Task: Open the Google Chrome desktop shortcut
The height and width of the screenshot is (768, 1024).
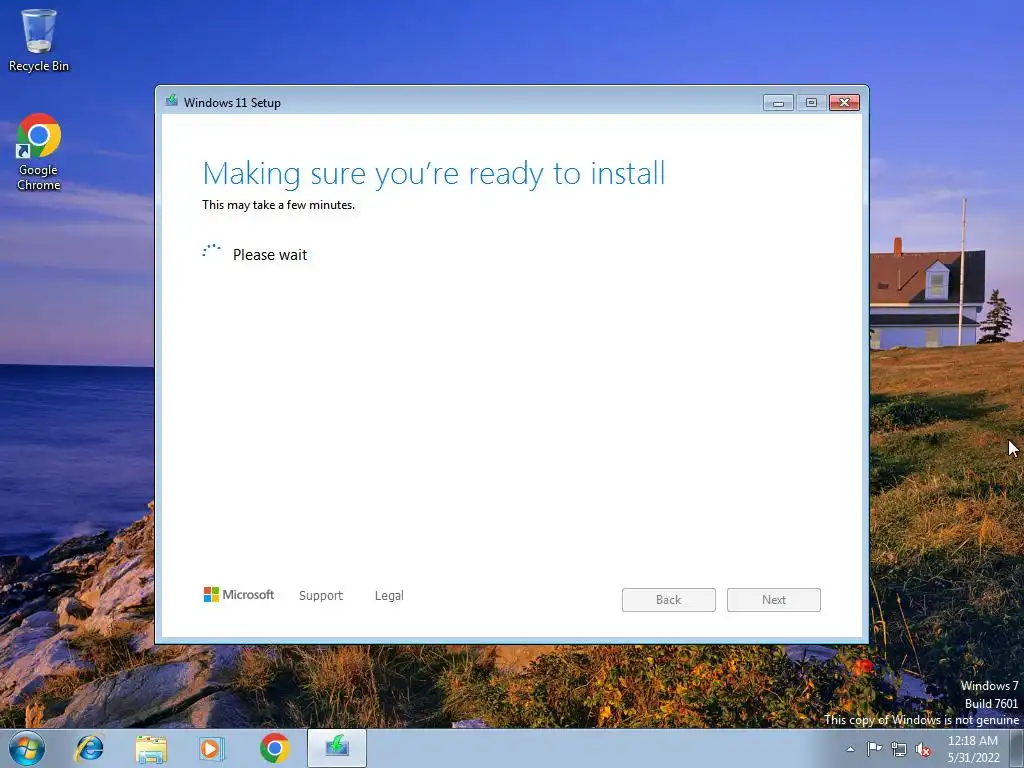Action: click(39, 152)
